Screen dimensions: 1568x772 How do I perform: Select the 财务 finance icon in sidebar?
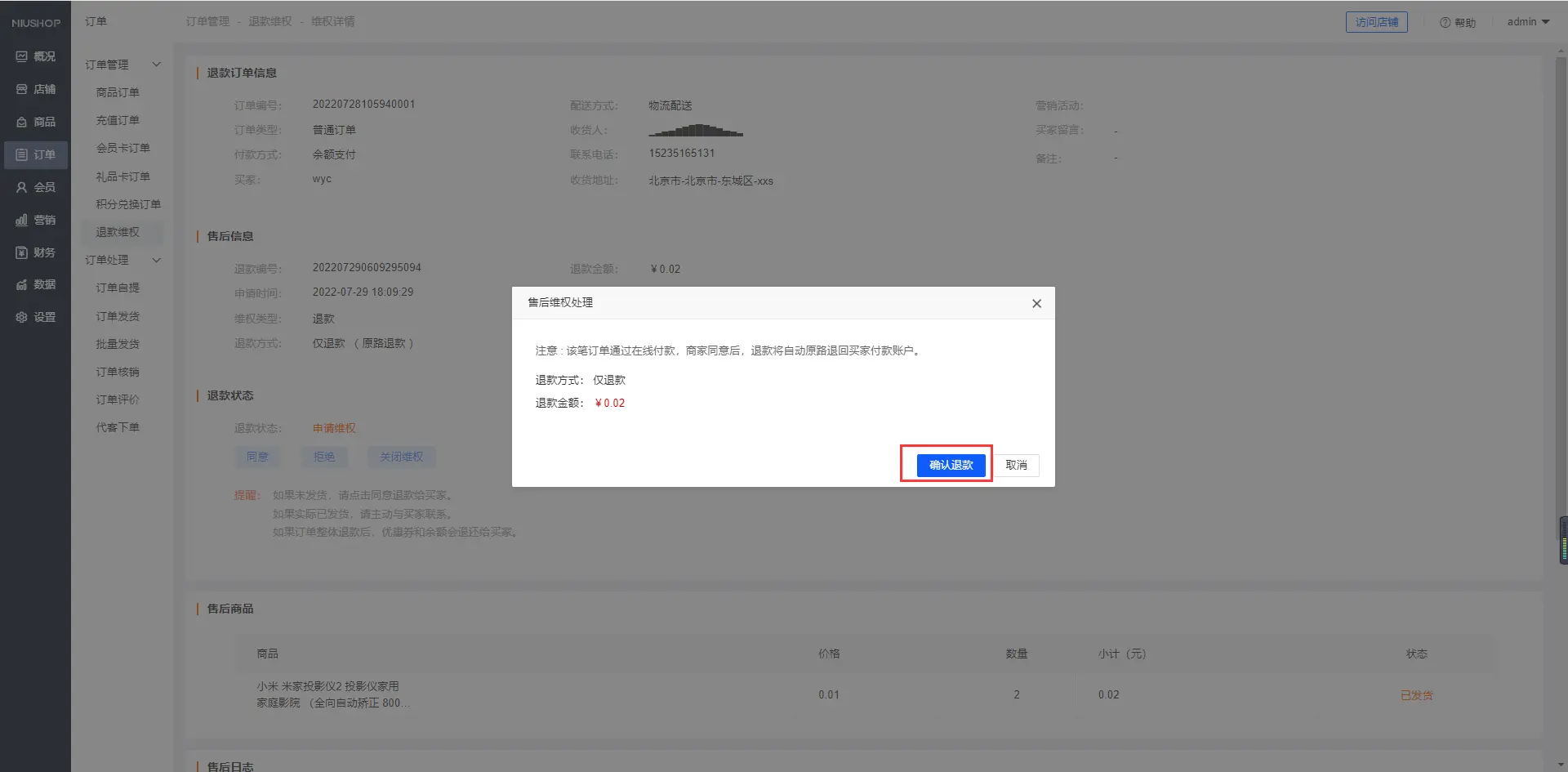22,252
